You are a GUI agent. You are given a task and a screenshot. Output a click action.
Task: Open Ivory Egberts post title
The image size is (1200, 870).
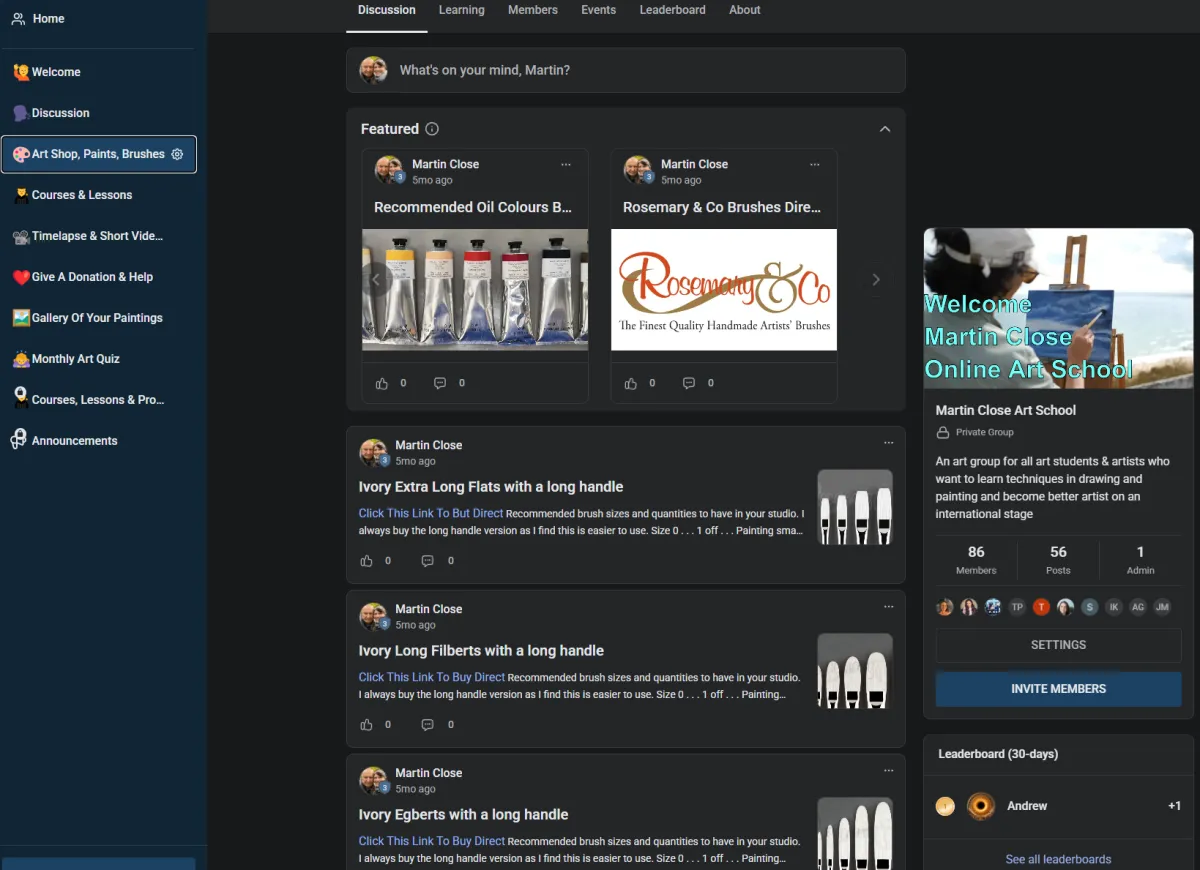point(463,815)
